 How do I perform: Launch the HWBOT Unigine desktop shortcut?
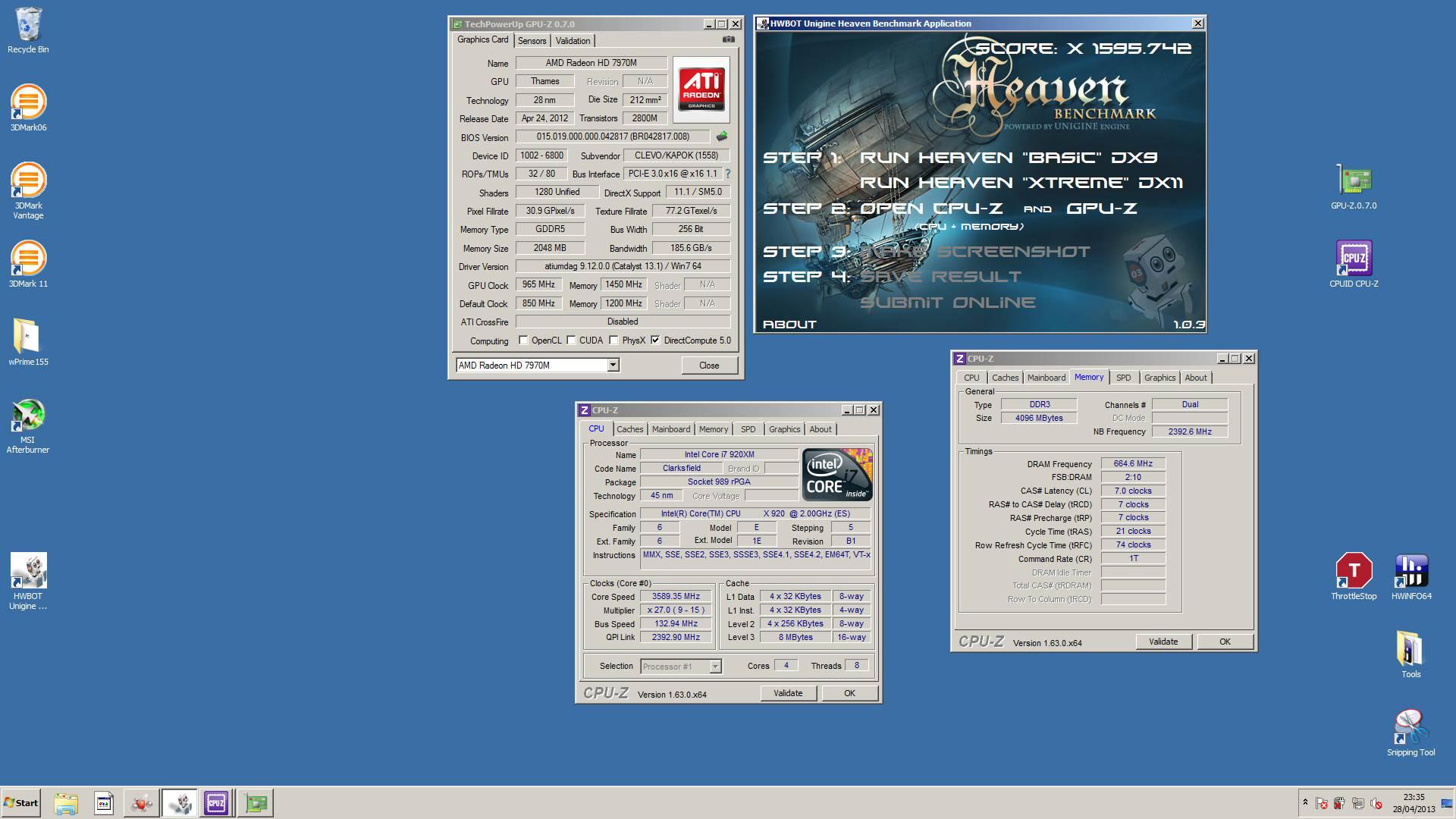click(28, 581)
